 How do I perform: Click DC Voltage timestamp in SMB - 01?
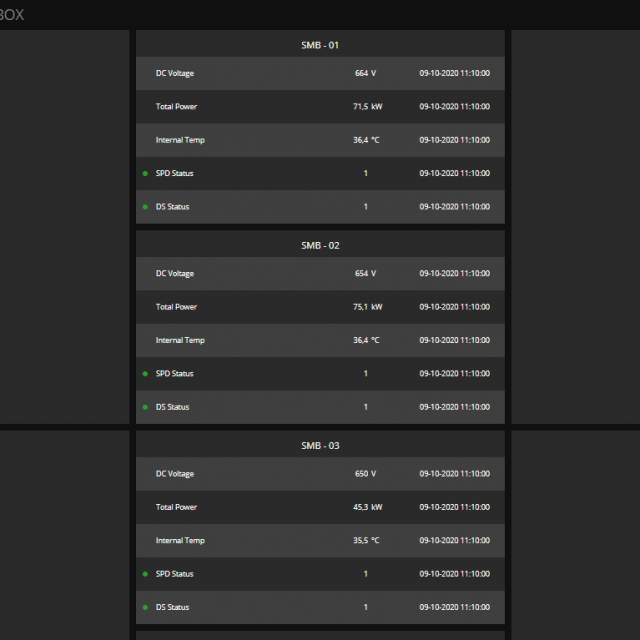(454, 73)
